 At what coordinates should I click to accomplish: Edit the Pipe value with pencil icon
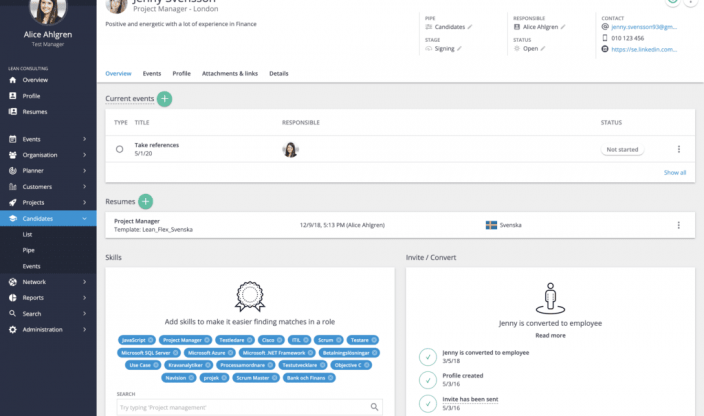(x=471, y=27)
